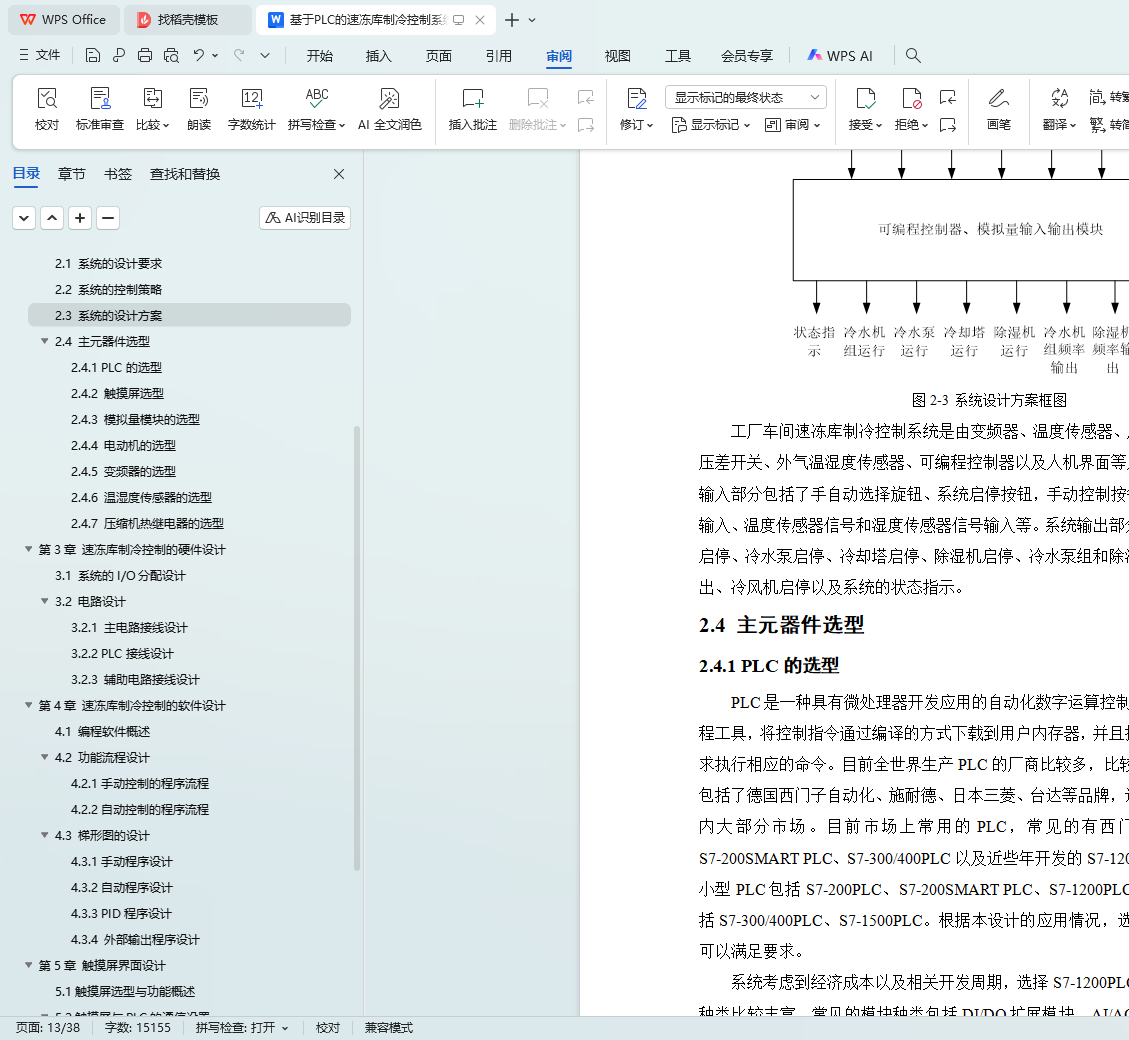
Task: Click the export to PDF icon
Action: (x=119, y=55)
